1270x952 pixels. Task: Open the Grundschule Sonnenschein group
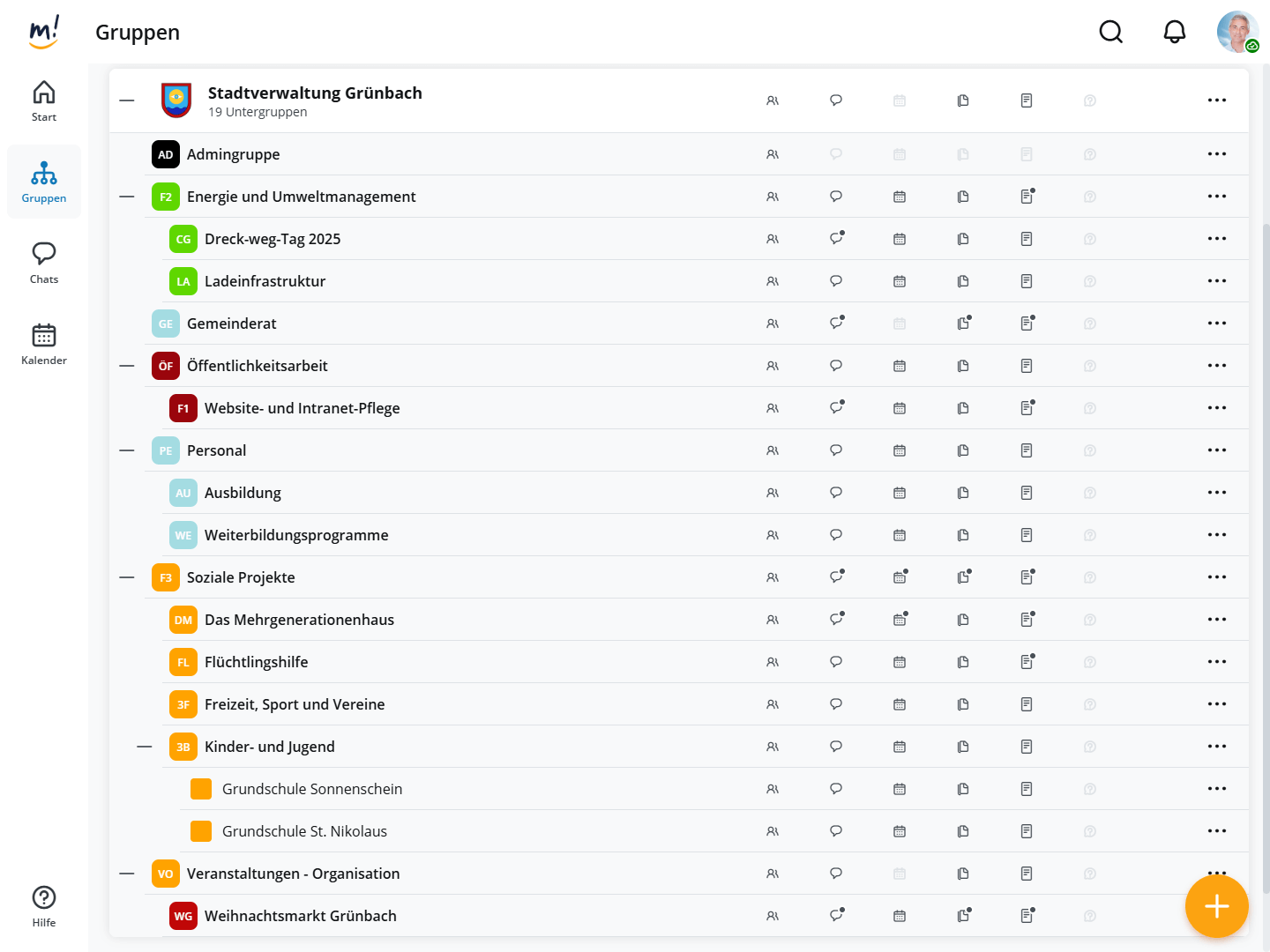point(312,789)
